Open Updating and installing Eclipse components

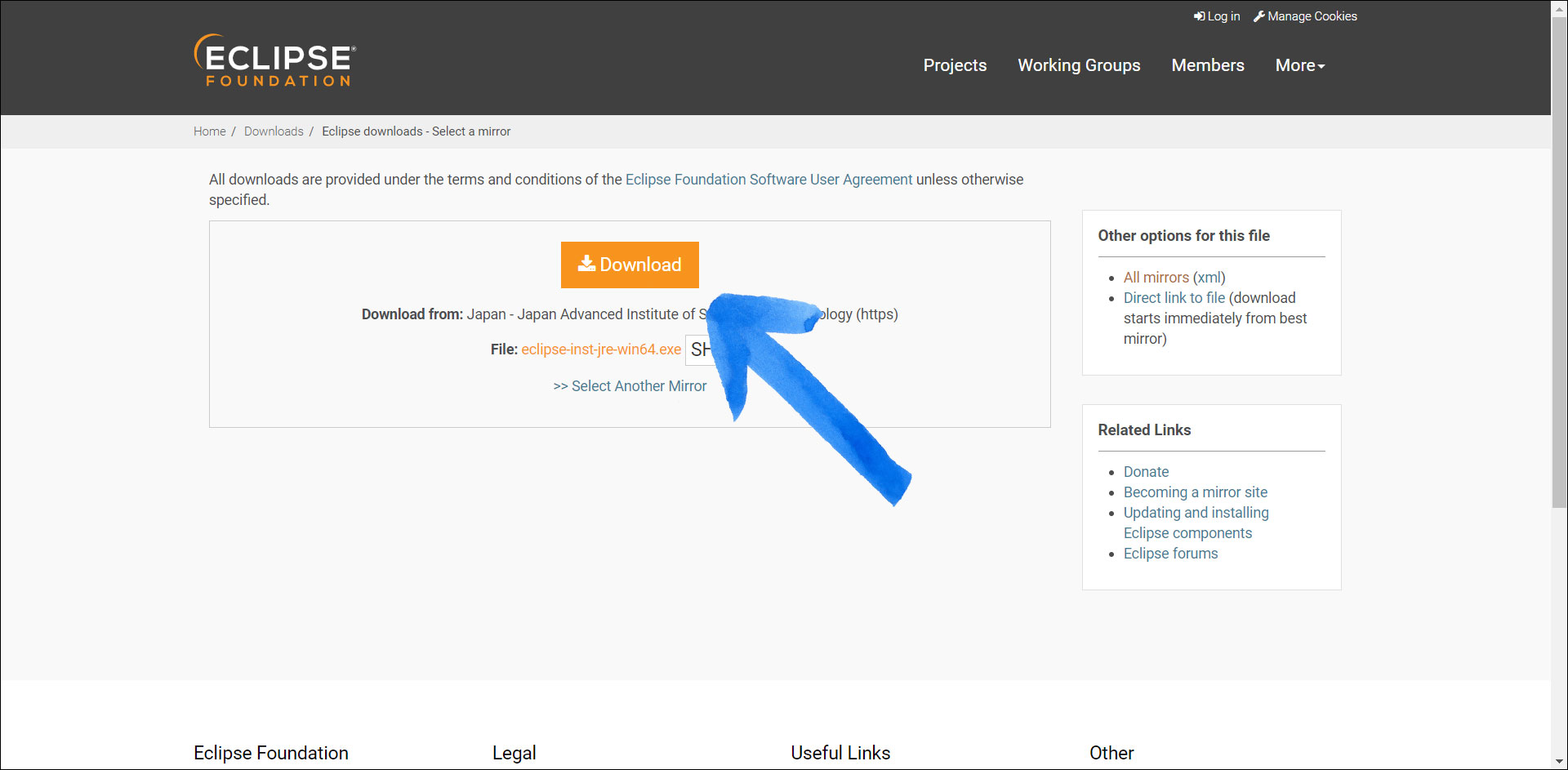tap(1196, 523)
